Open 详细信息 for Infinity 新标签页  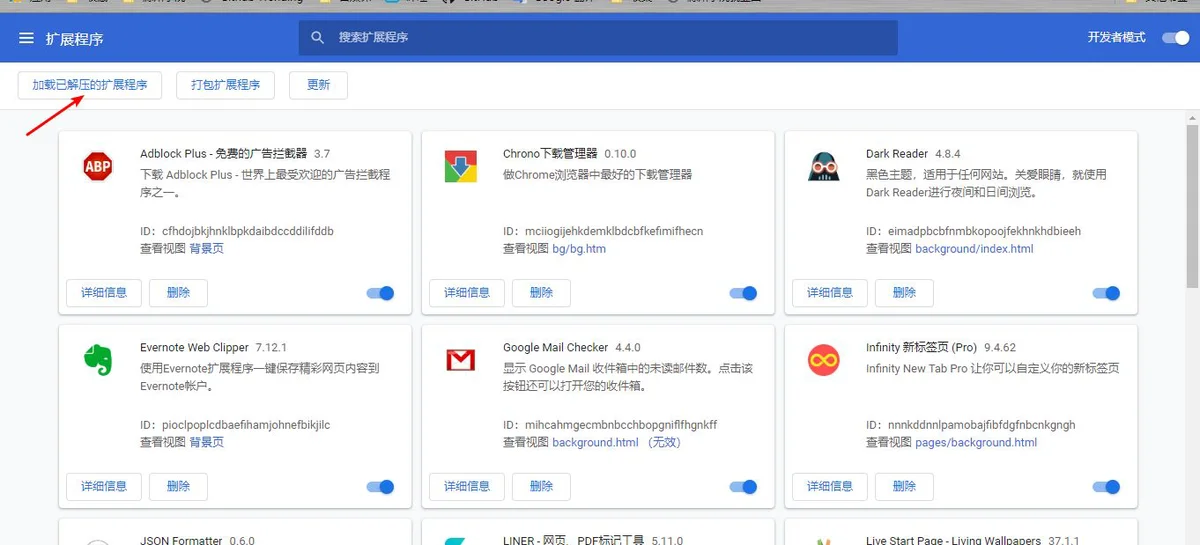coord(830,487)
